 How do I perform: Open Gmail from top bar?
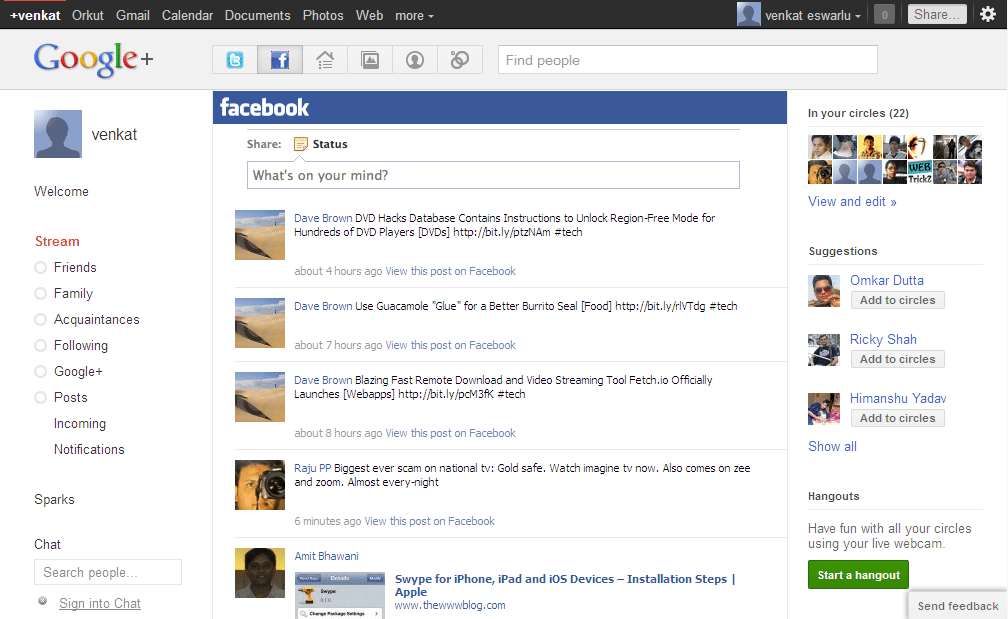(x=132, y=15)
